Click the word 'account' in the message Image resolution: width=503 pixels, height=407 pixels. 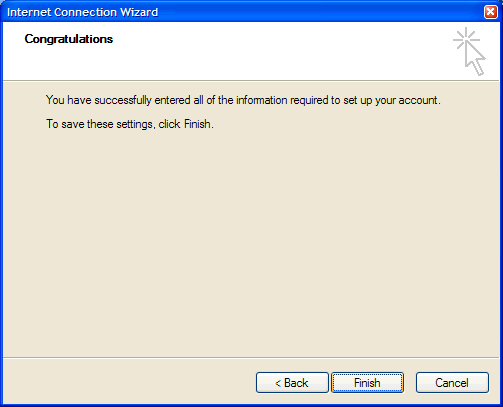(x=418, y=100)
